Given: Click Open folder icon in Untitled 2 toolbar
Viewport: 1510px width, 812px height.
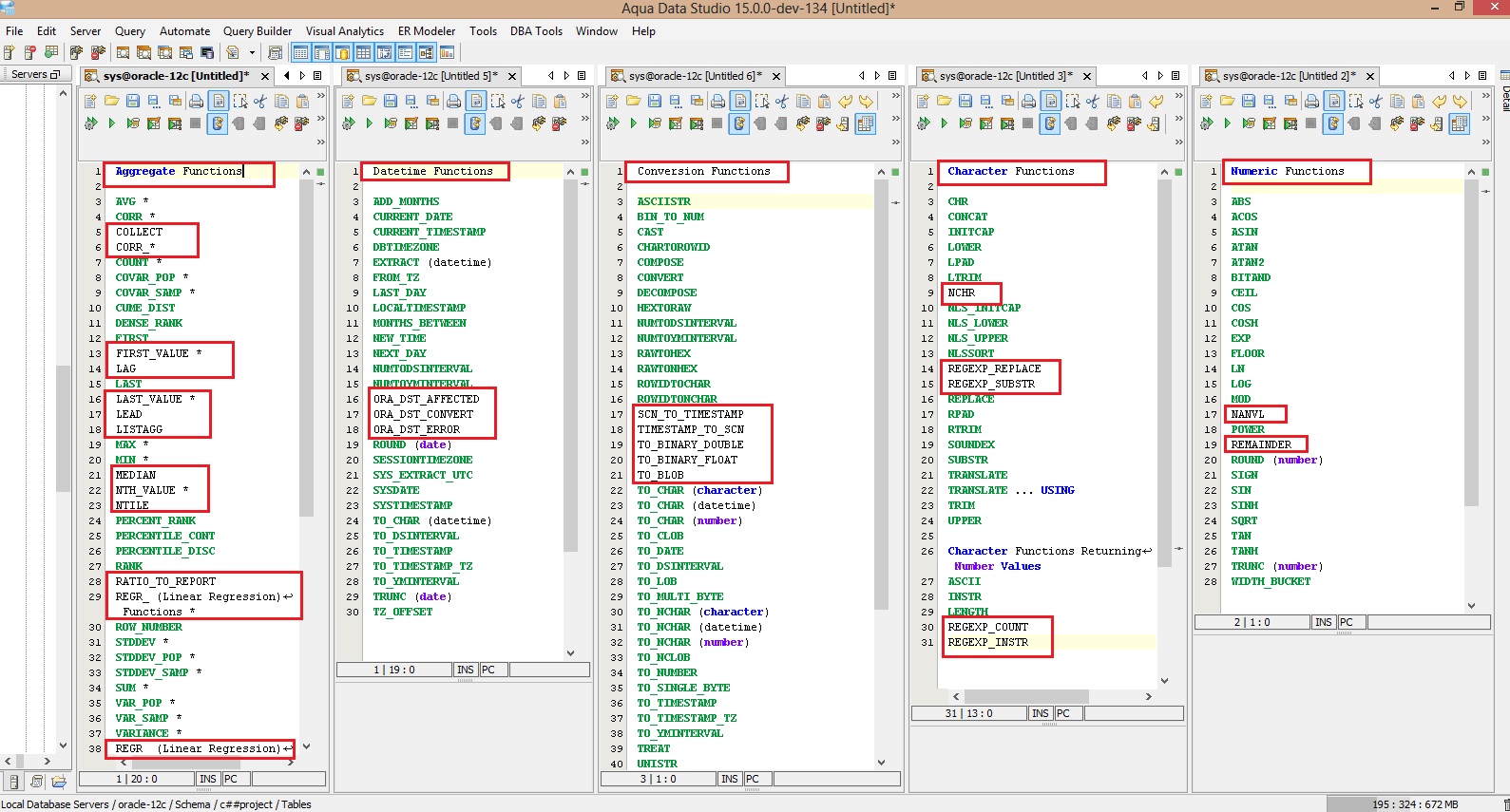Looking at the screenshot, I should [1227, 101].
